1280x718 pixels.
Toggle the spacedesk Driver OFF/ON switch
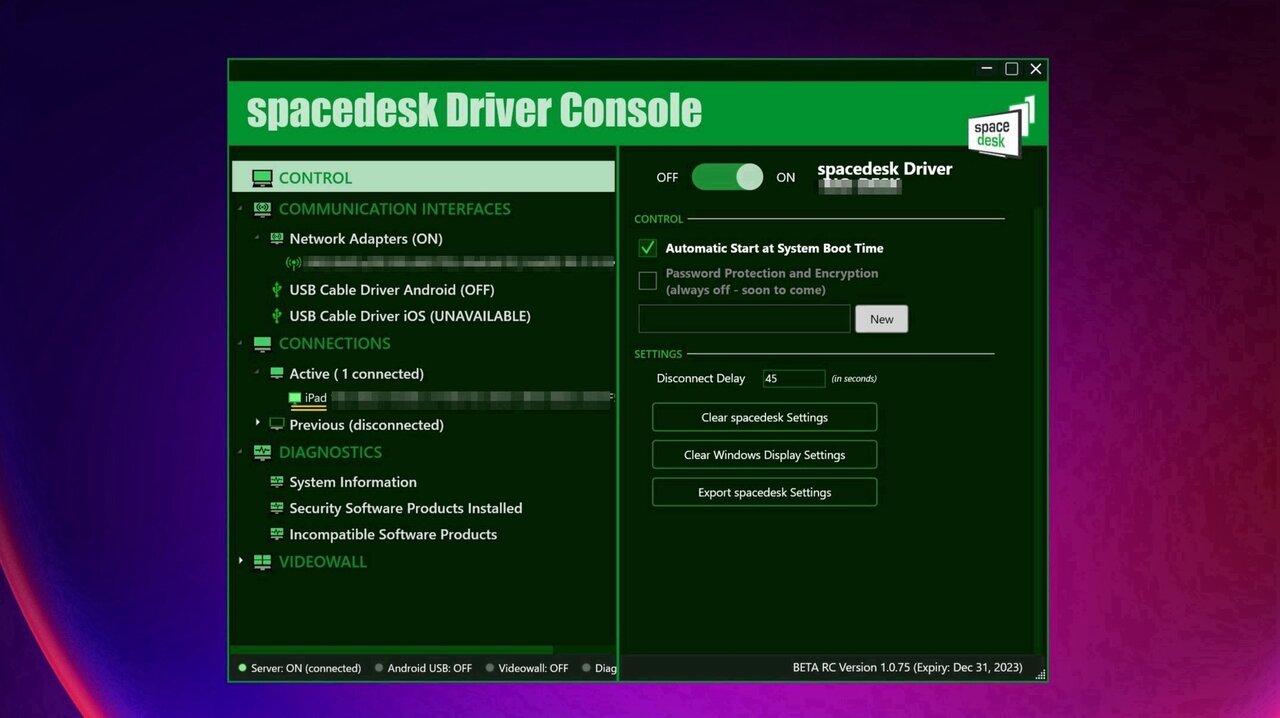[727, 177]
